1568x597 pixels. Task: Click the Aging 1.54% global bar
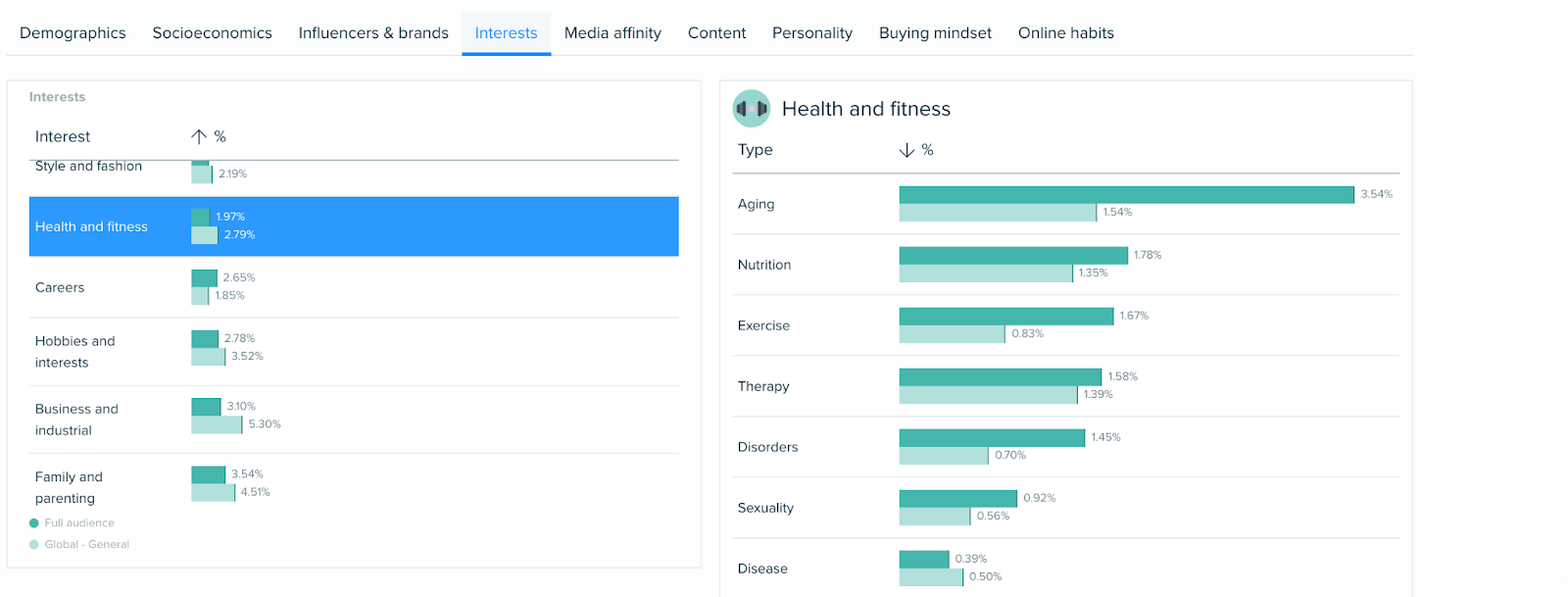click(x=998, y=213)
